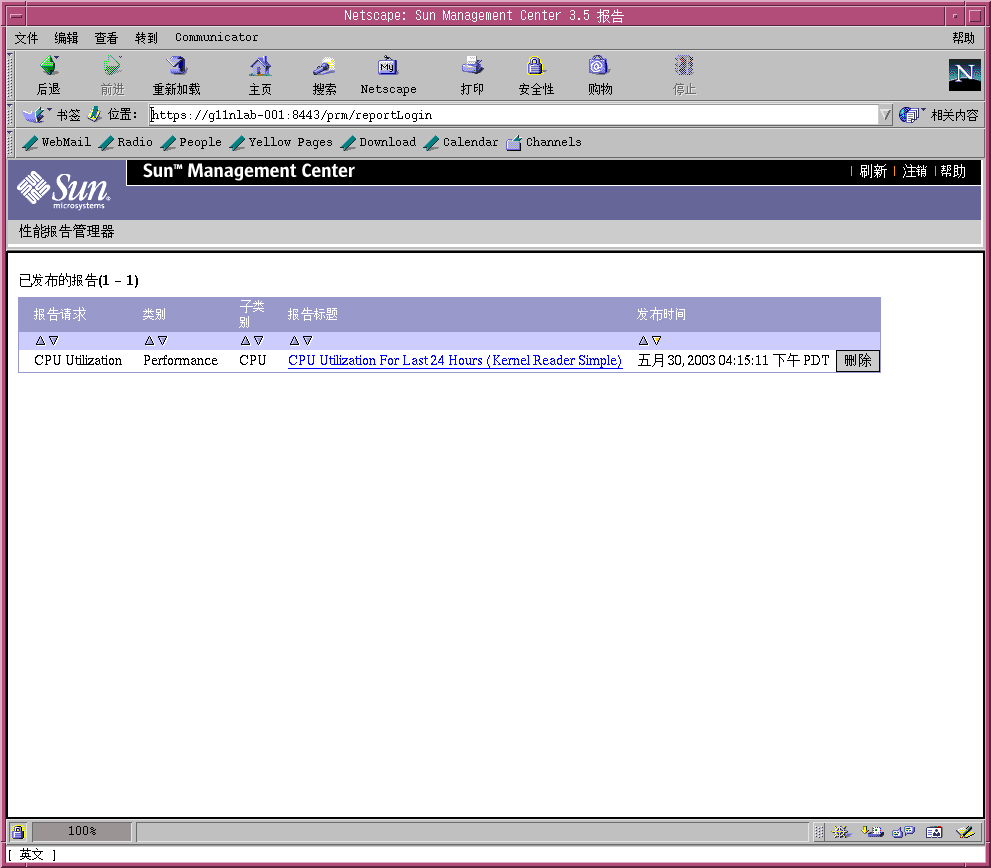Image resolution: width=991 pixels, height=868 pixels.
Task: Collapse the location toolbar grip handle
Action: [10, 115]
